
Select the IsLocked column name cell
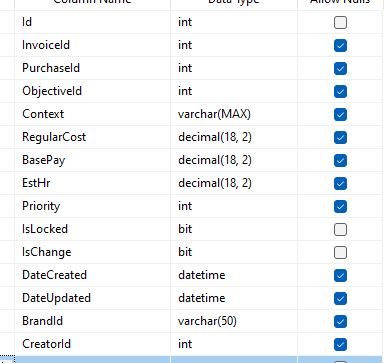coord(92,229)
